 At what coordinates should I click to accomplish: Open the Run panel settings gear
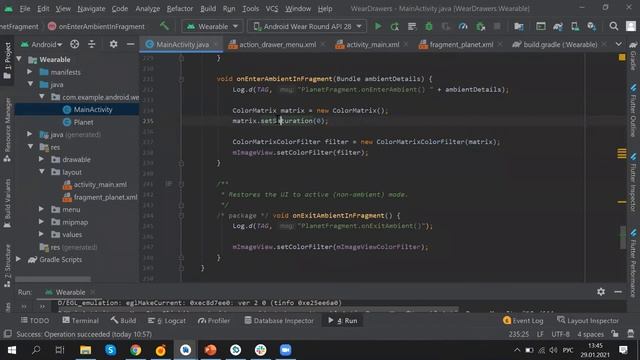click(x=601, y=292)
